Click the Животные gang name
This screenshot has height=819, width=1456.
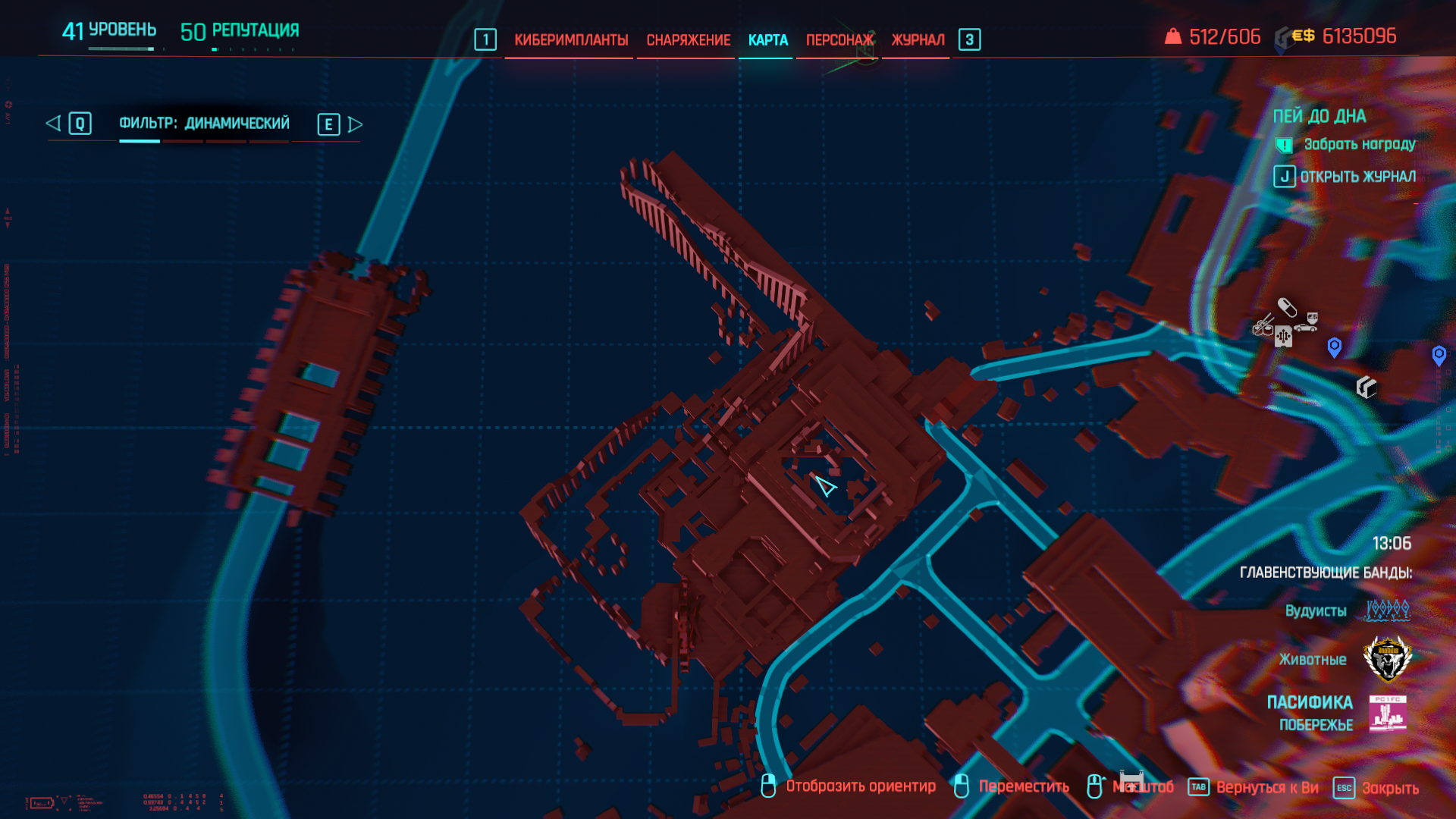1313,660
